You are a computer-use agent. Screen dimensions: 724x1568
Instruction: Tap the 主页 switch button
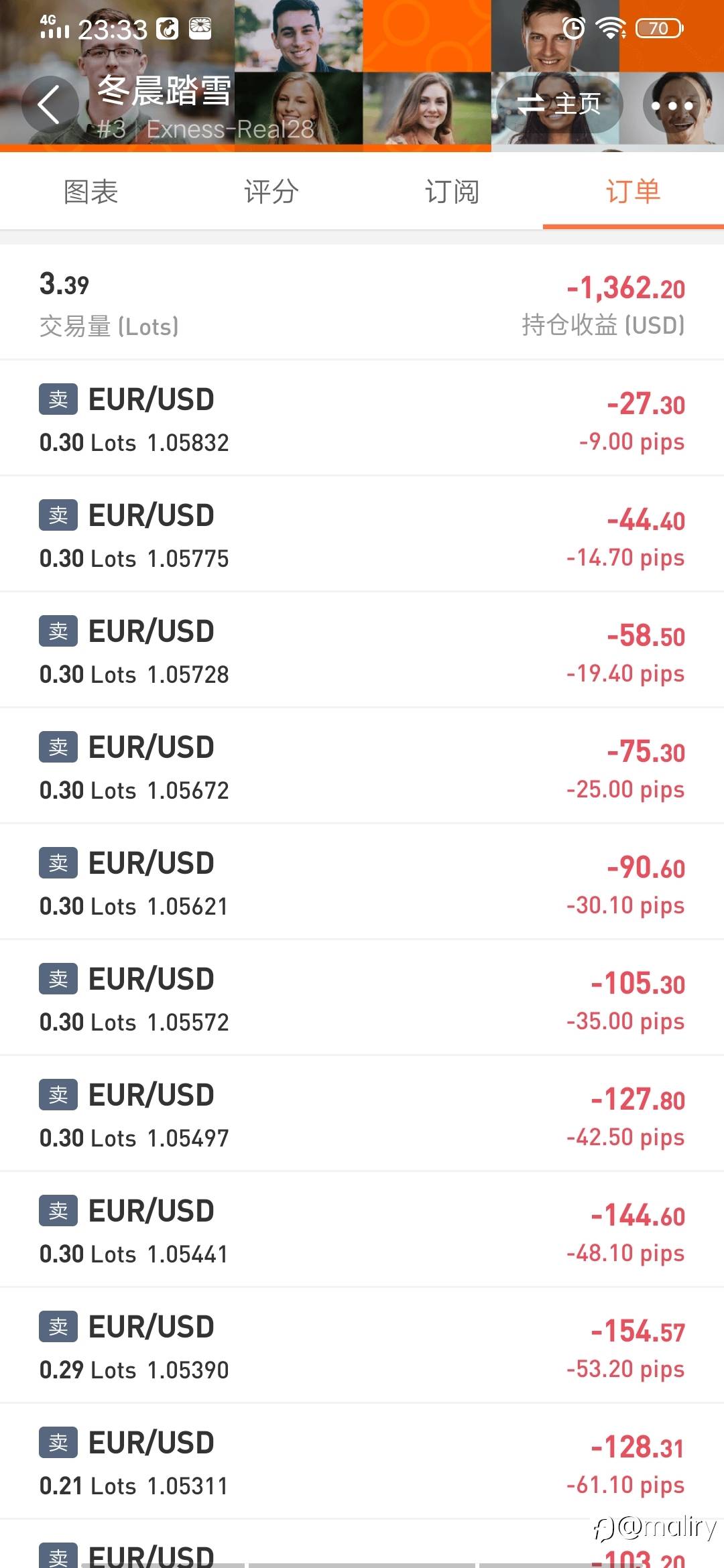tap(559, 104)
